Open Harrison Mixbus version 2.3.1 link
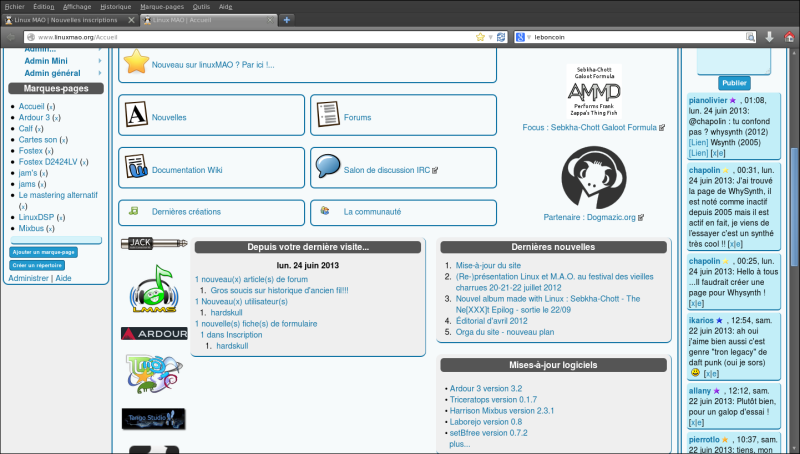Viewport: 800px width, 454px height. (502, 411)
